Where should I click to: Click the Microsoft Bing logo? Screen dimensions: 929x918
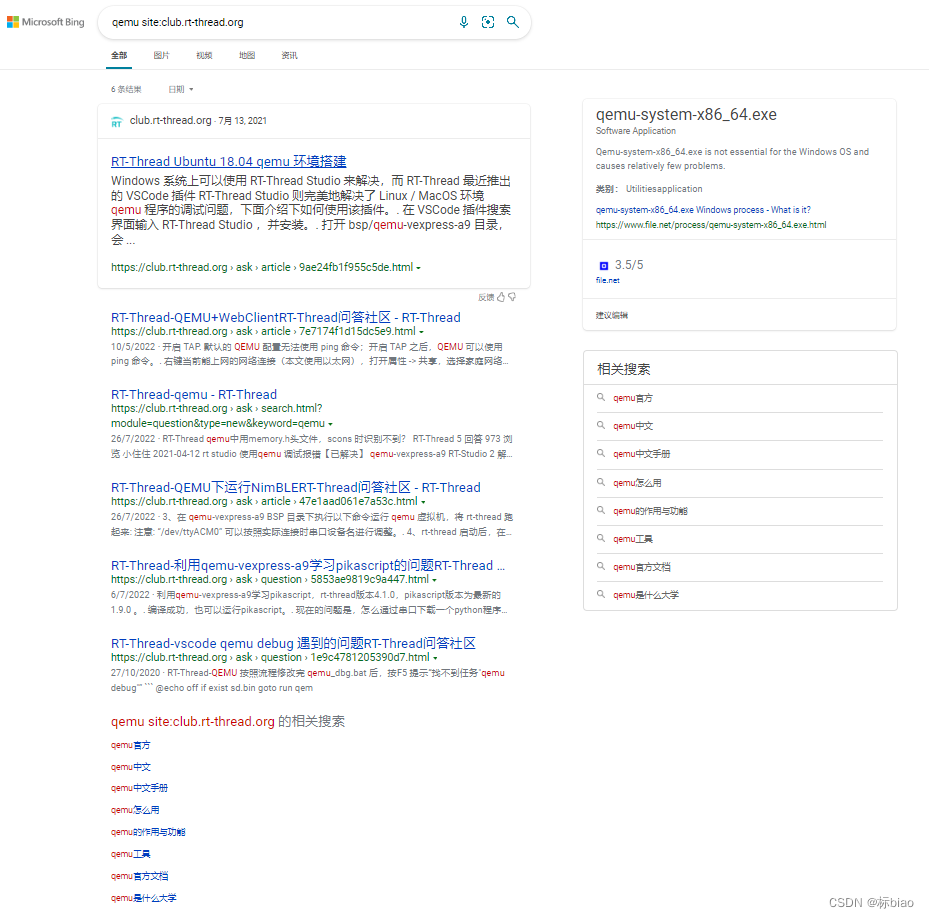[45, 22]
